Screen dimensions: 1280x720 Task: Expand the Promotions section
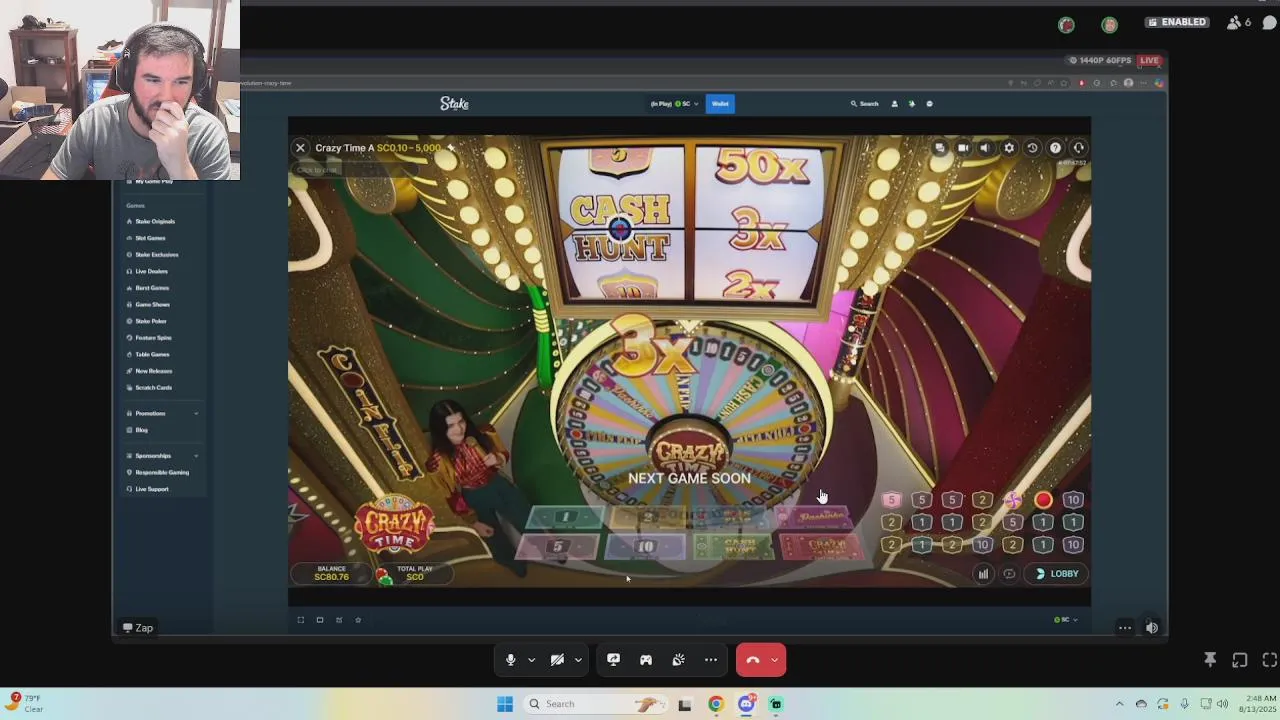pyautogui.click(x=162, y=413)
